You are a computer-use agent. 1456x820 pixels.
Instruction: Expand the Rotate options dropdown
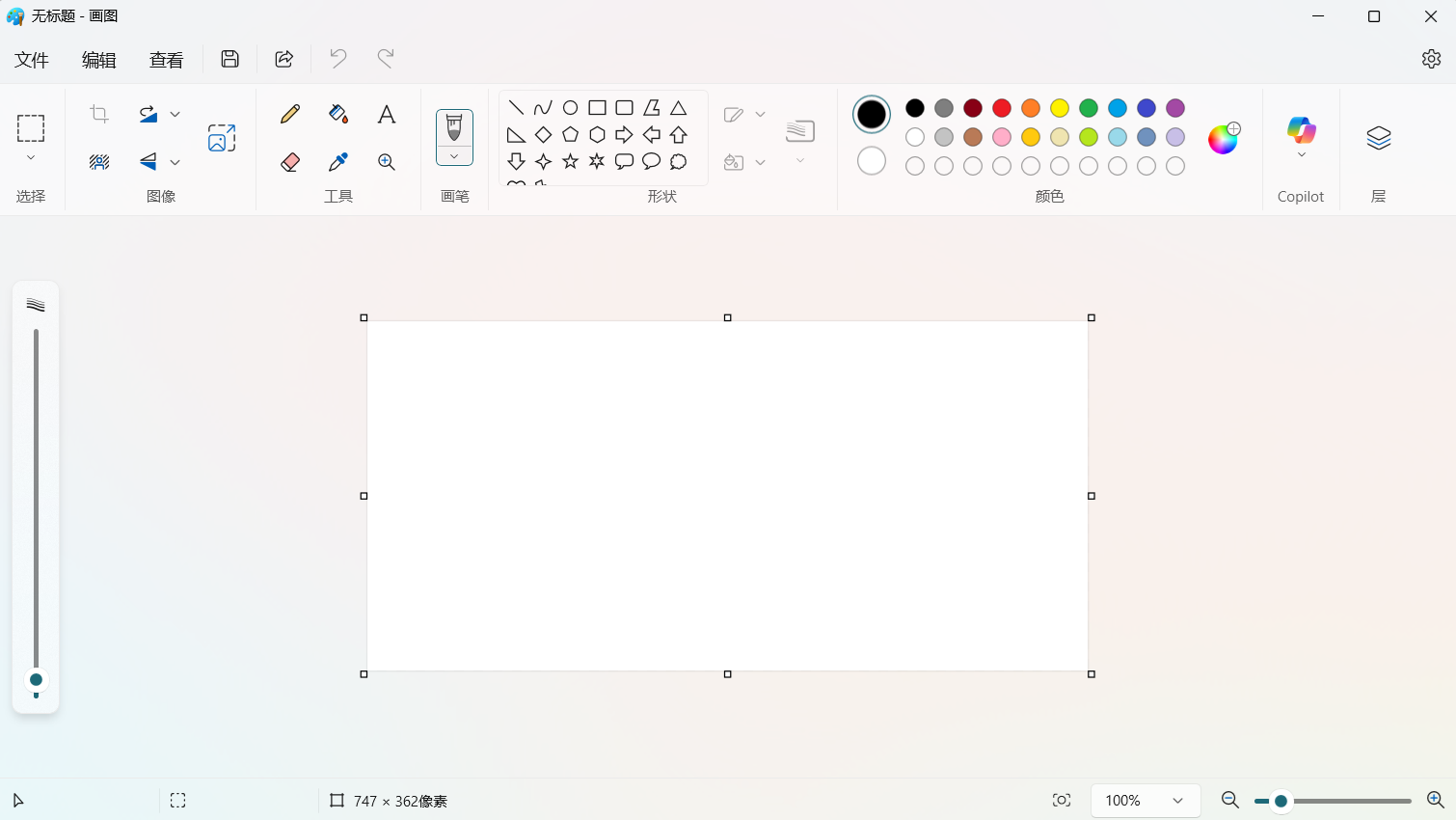tap(175, 114)
